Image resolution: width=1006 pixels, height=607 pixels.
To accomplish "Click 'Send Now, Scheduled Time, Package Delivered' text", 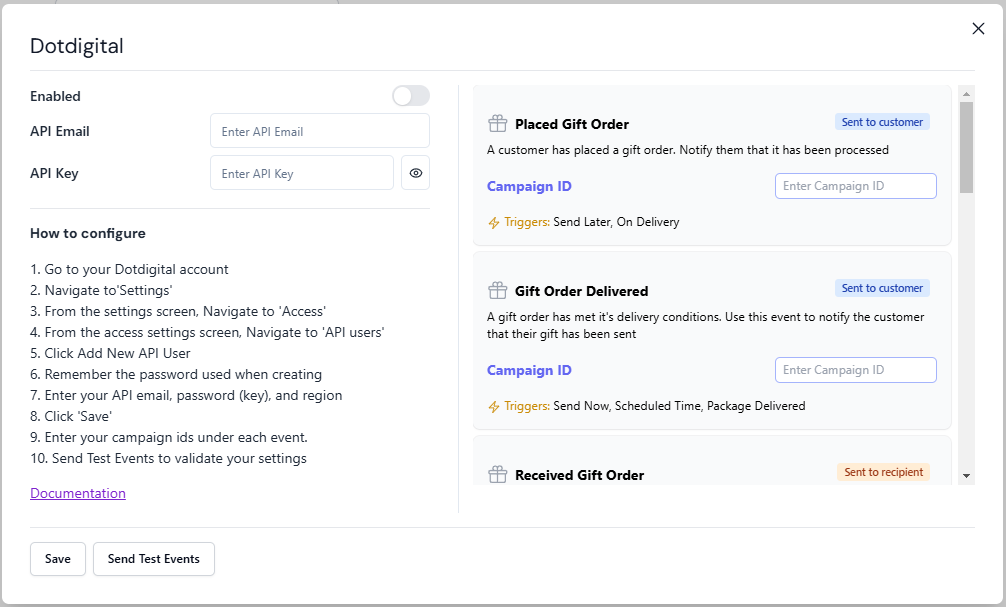I will coord(679,406).
